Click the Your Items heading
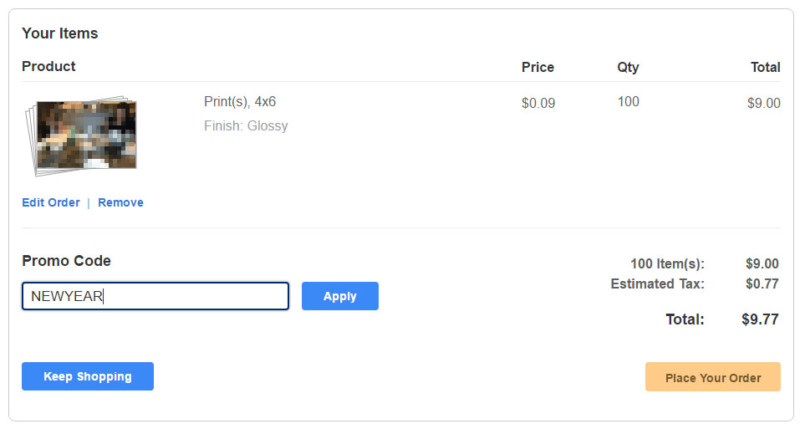This screenshot has height=429, width=800. [x=60, y=33]
